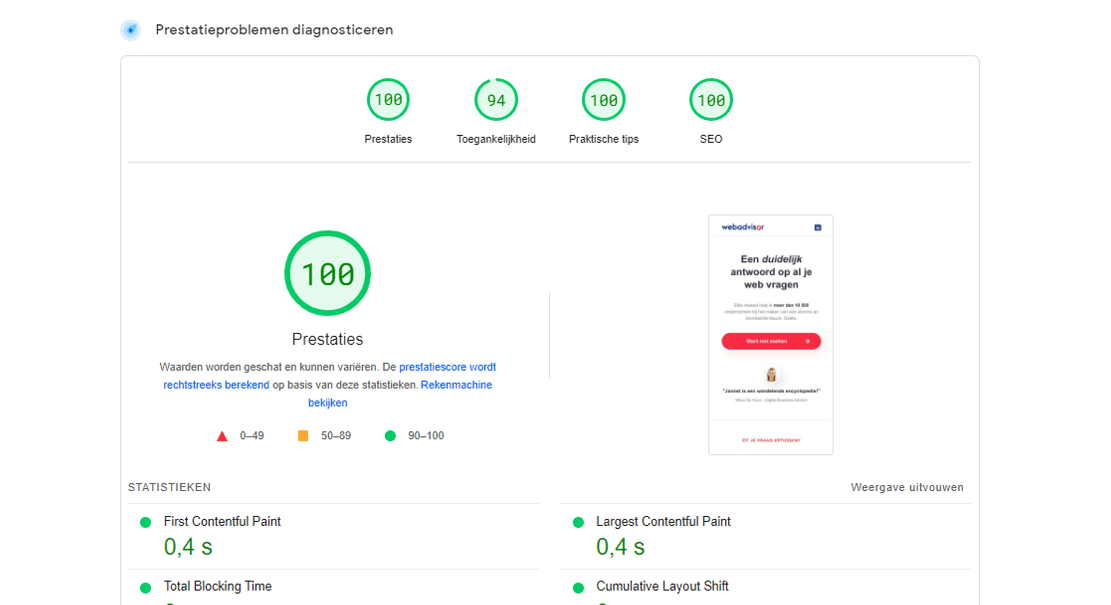
Task: Click green dot beside Cumulative Layout Shift
Action: pos(579,587)
